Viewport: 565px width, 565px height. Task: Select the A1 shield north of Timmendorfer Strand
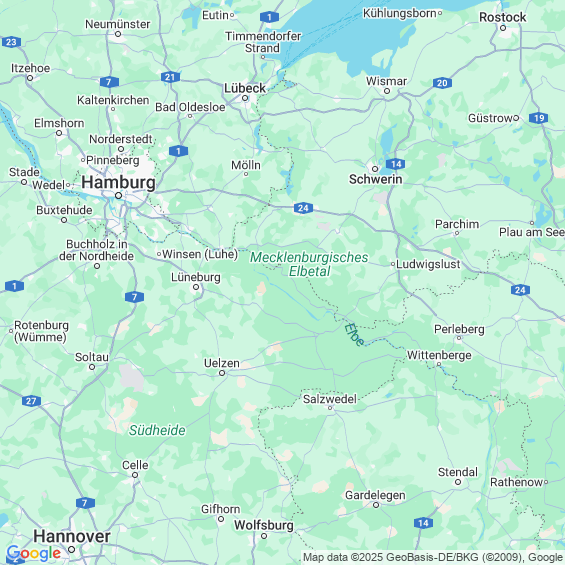click(269, 17)
